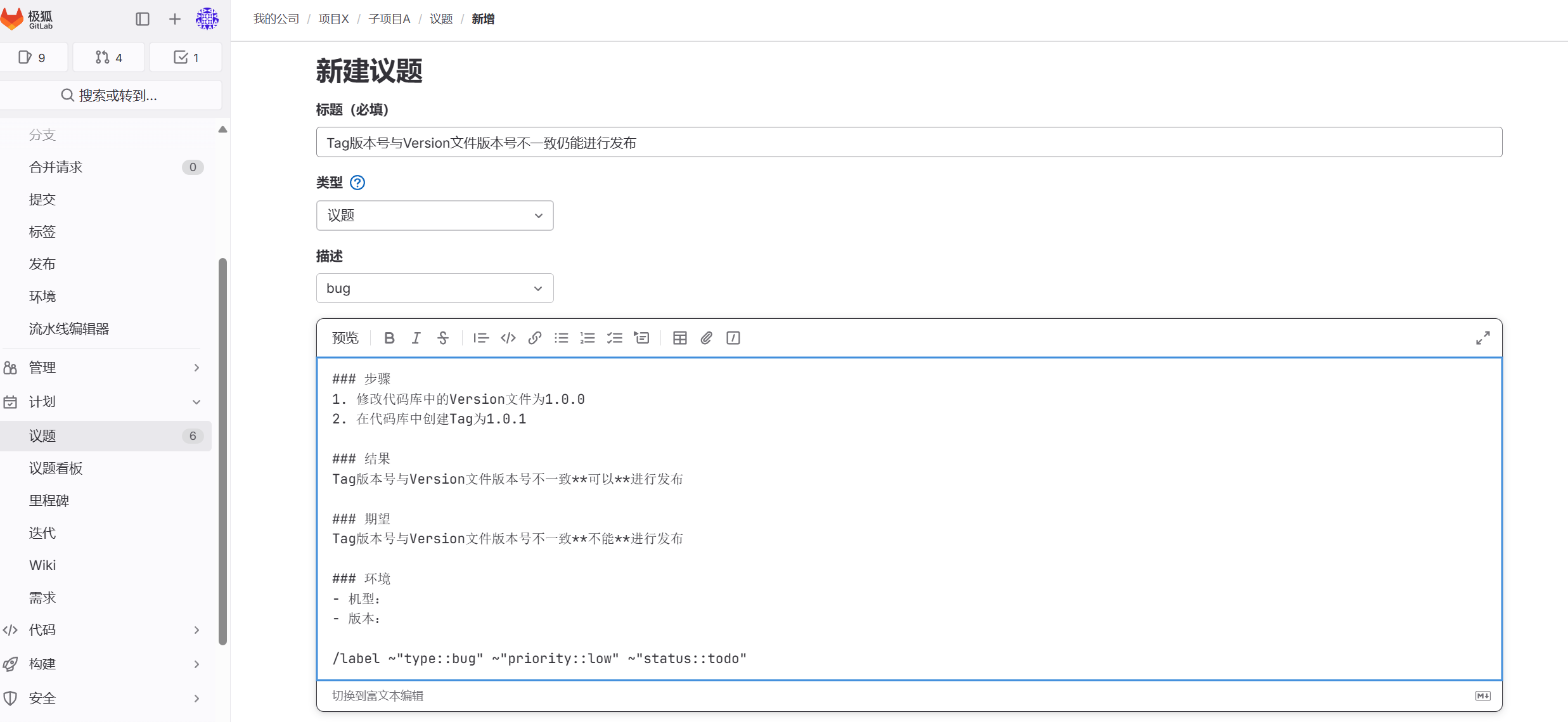Open 议题看板 from the sidebar menu
This screenshot has width=1568, height=722.
[x=56, y=468]
